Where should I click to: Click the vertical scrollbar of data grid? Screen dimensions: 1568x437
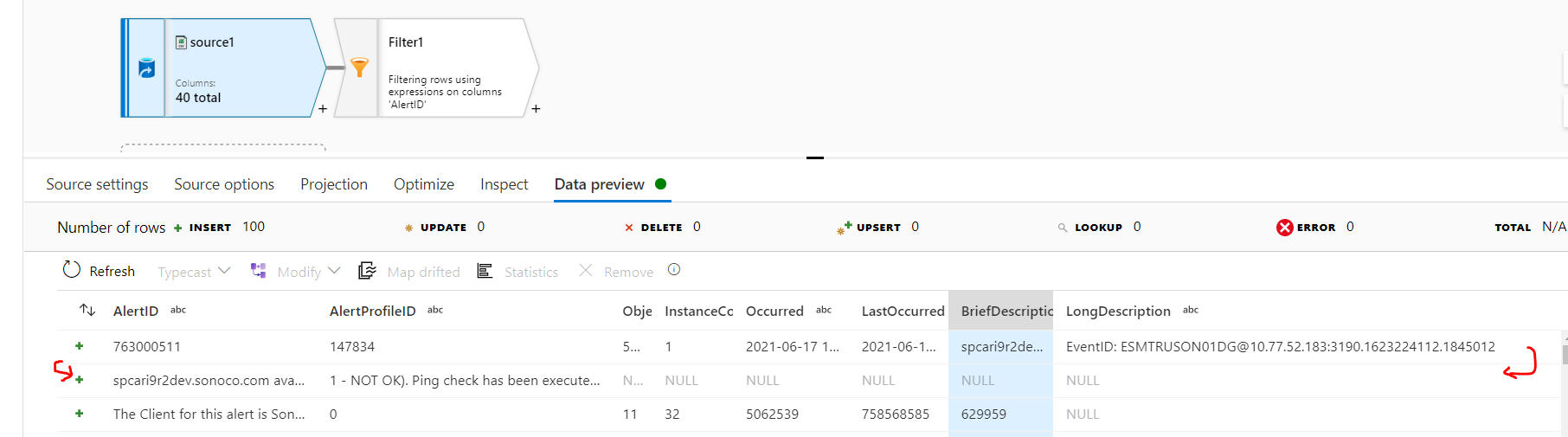click(x=1565, y=354)
